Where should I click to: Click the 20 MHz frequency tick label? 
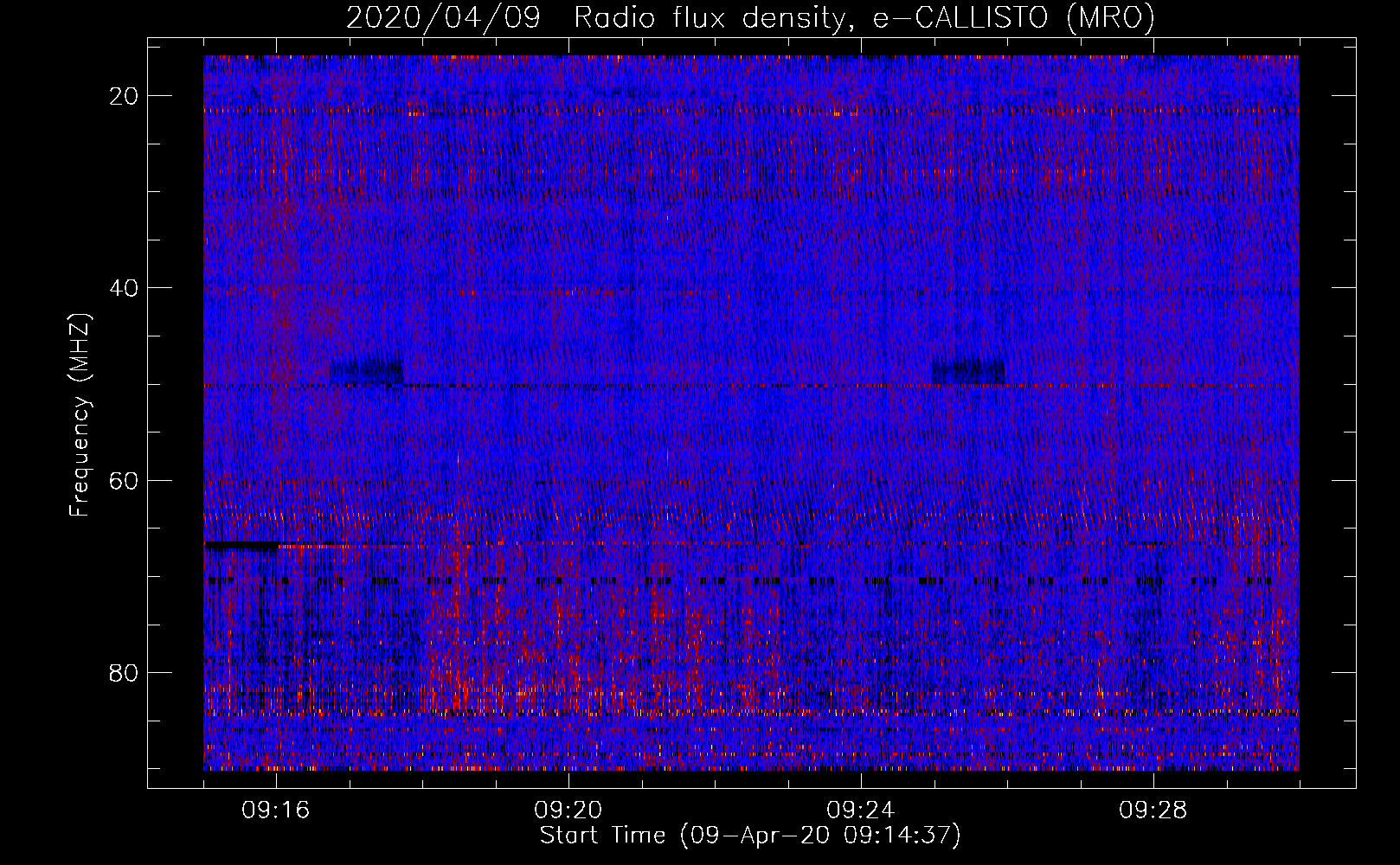point(125,96)
